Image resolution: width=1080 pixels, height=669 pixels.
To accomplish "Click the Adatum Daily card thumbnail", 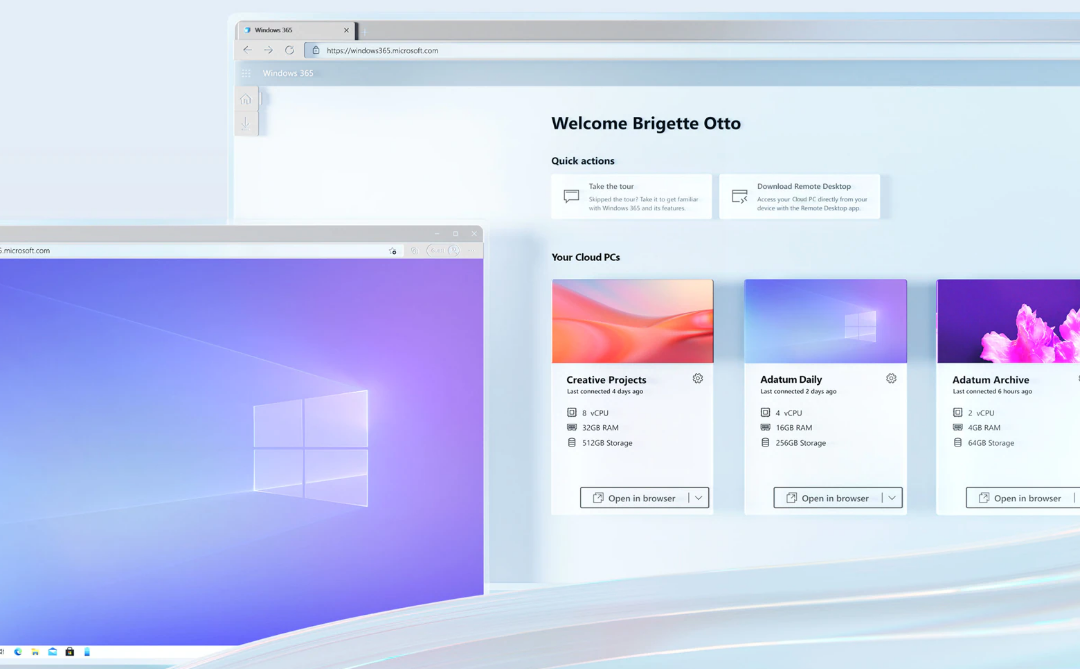I will [x=825, y=321].
